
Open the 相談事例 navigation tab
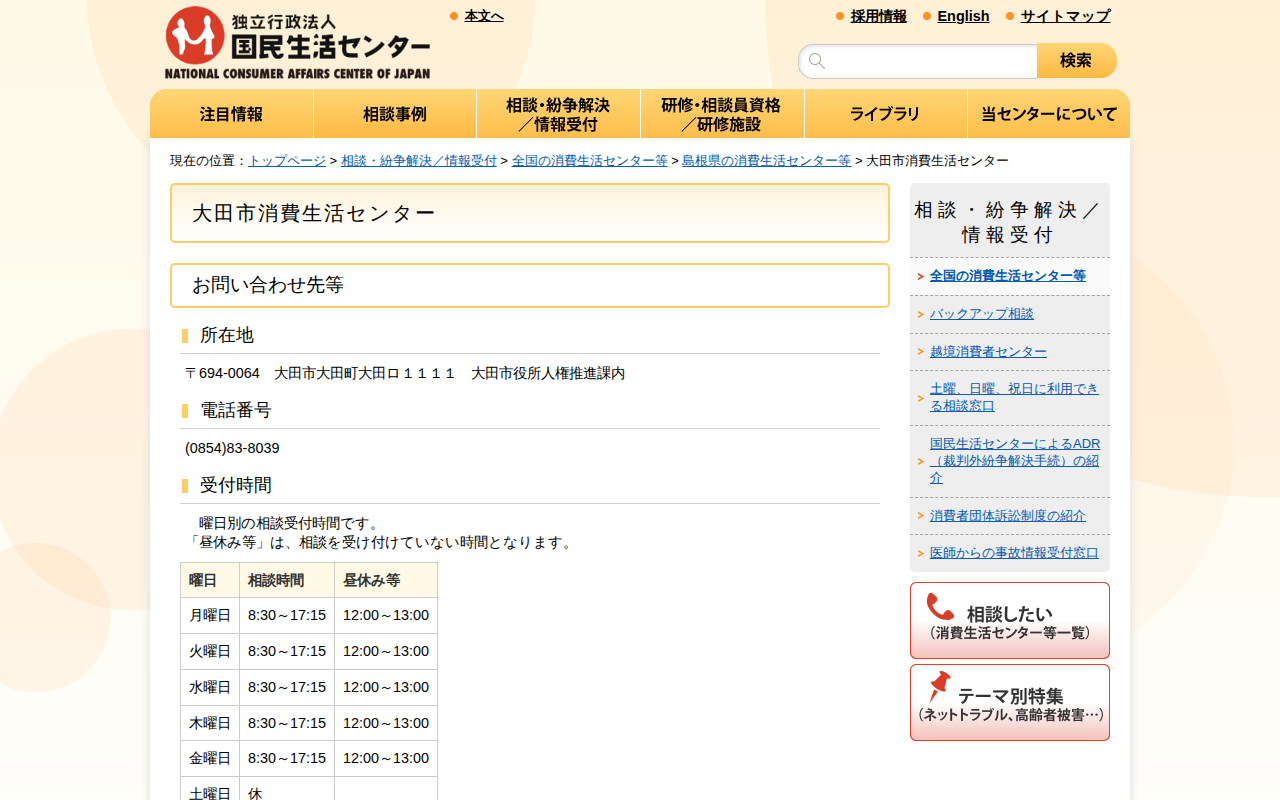coord(395,114)
